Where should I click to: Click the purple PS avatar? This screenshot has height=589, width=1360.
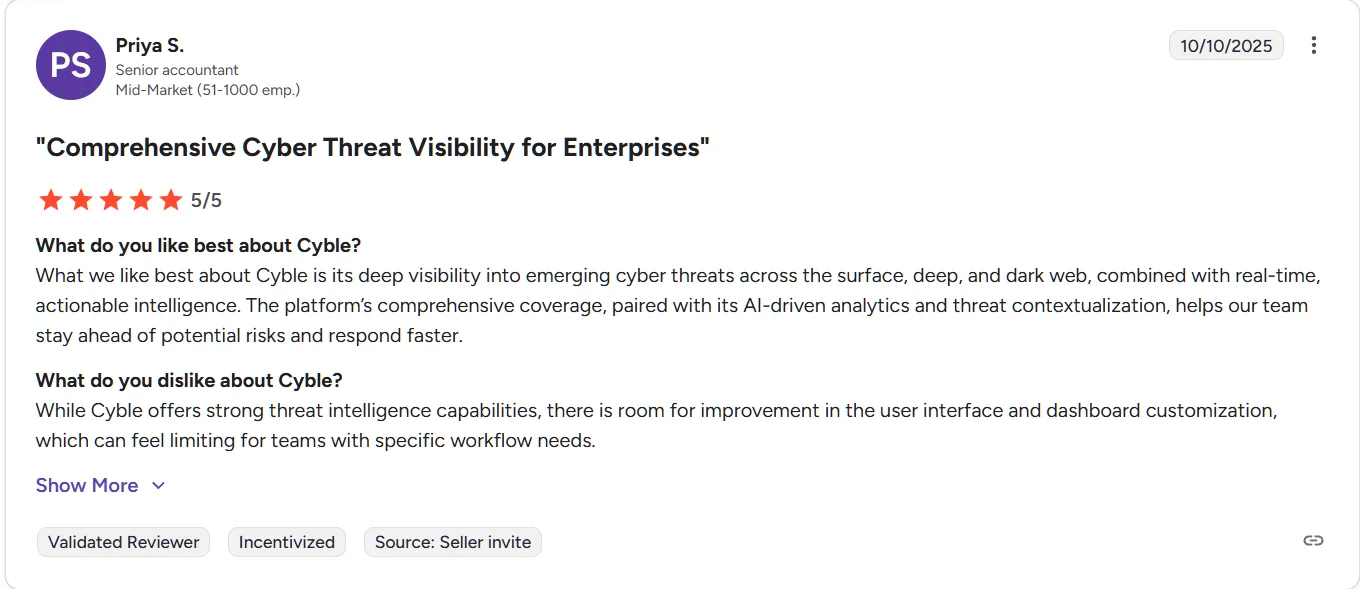(x=71, y=65)
